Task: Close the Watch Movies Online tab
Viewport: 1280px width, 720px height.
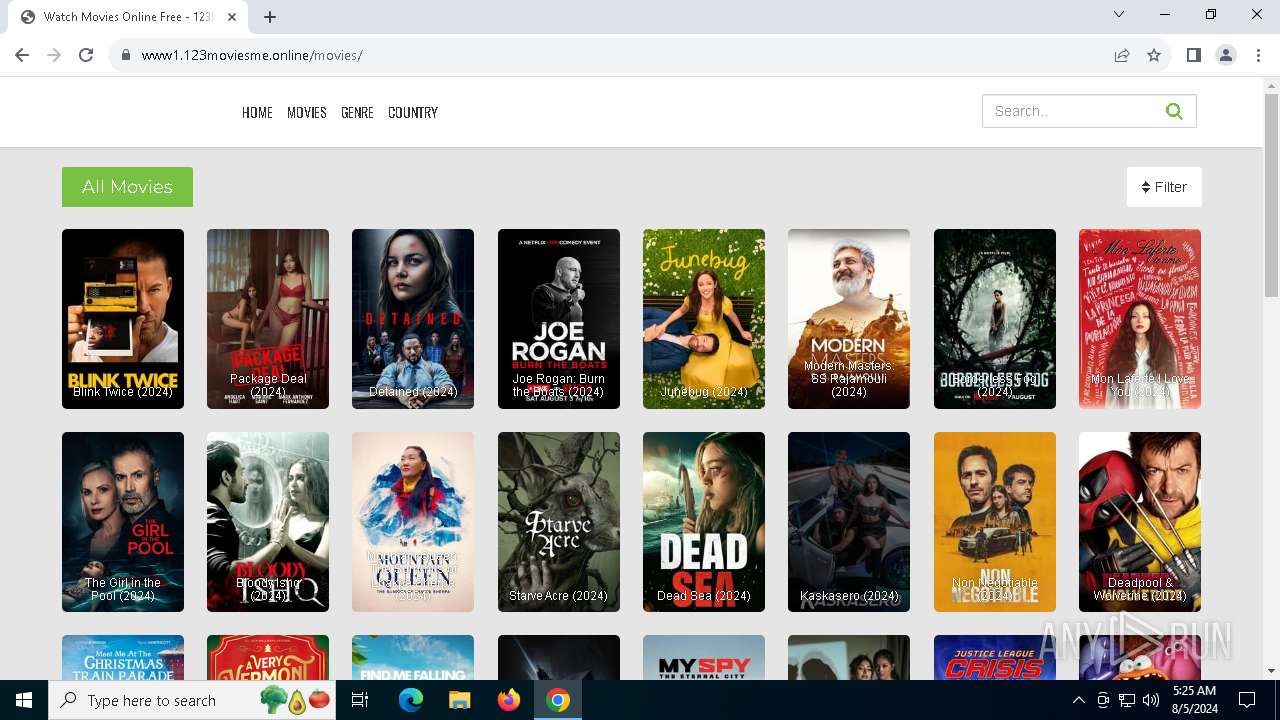Action: tap(233, 17)
